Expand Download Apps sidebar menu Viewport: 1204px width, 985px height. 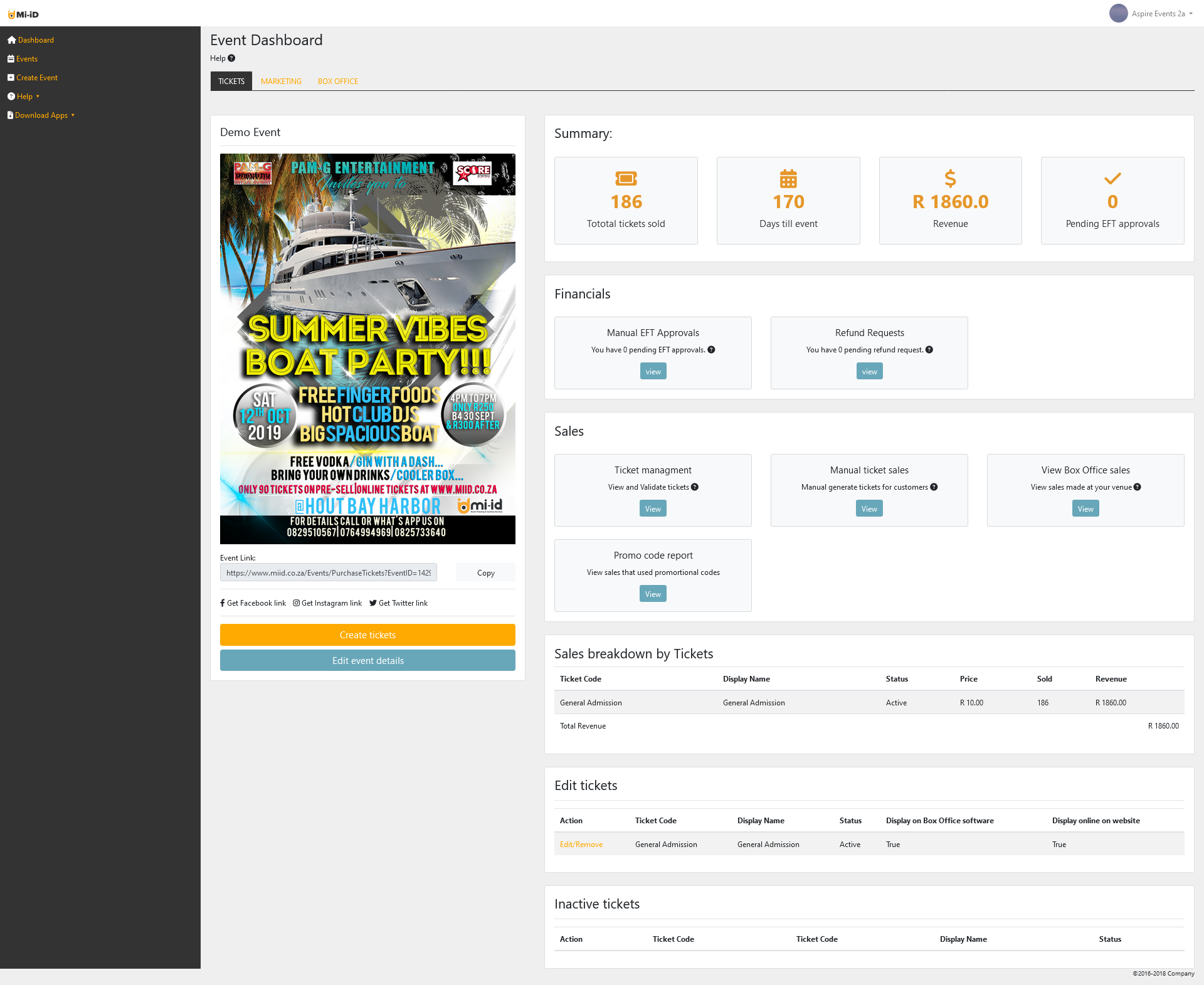click(41, 115)
